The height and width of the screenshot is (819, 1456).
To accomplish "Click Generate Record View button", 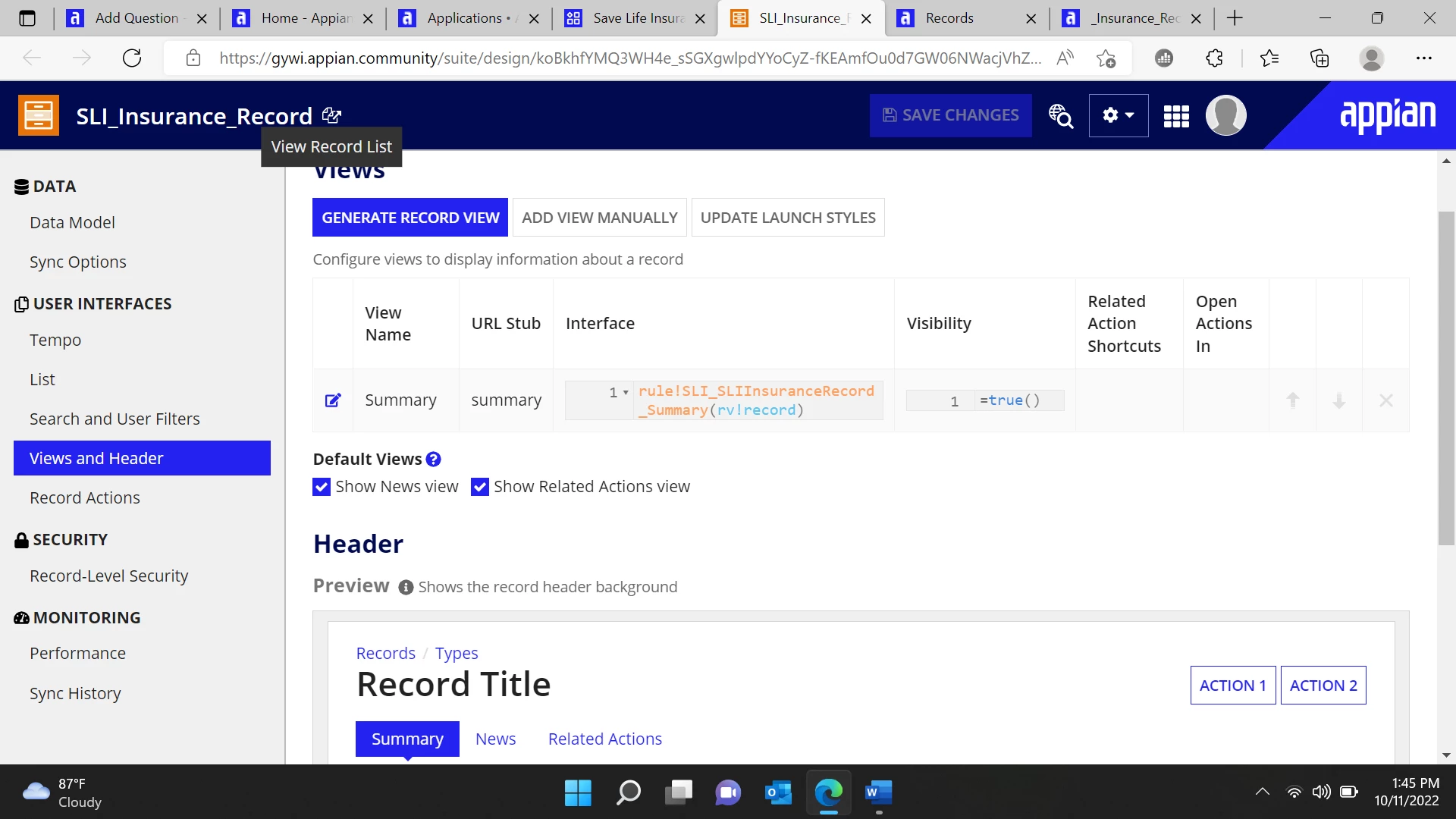I will [410, 218].
